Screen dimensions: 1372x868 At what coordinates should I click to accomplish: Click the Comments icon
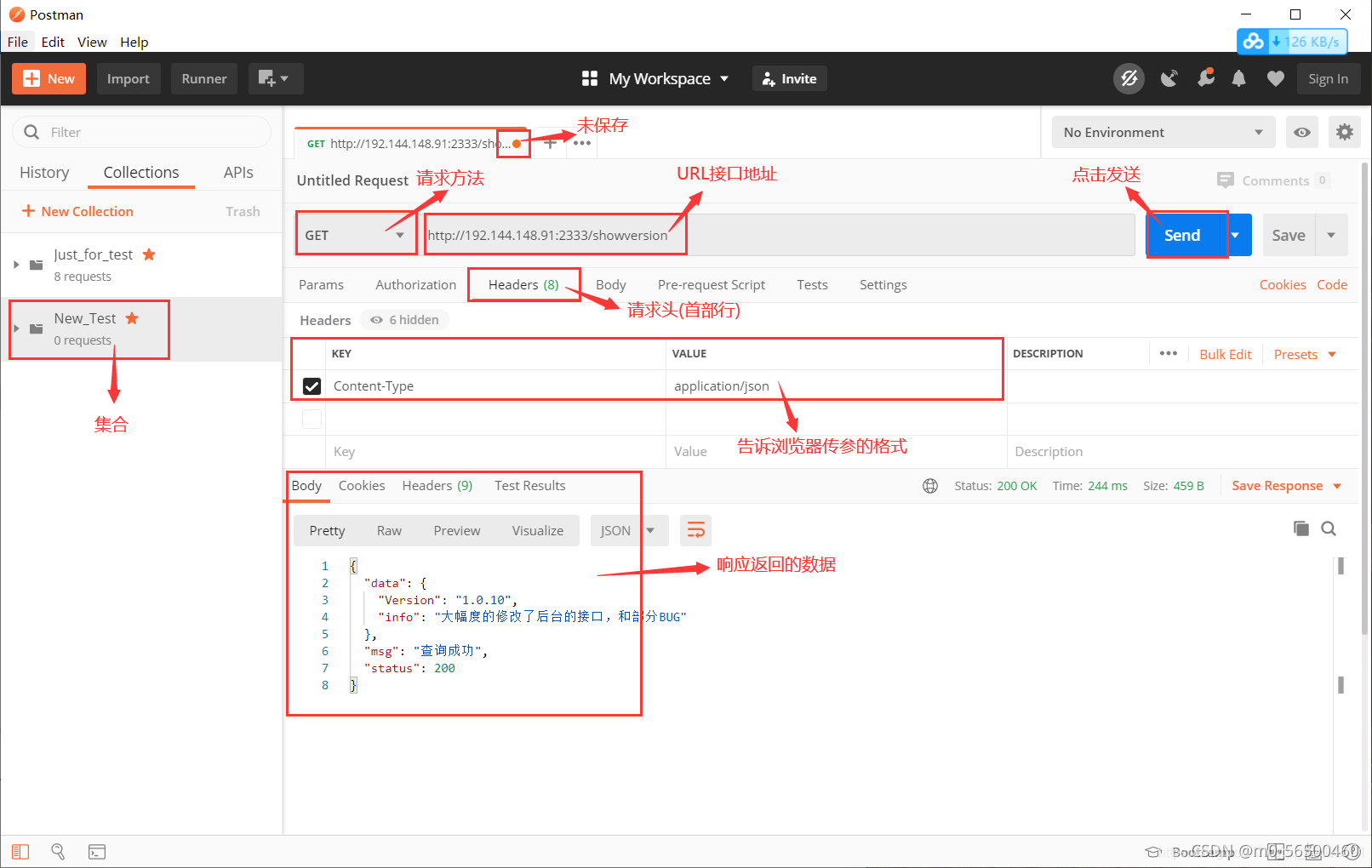1226,180
